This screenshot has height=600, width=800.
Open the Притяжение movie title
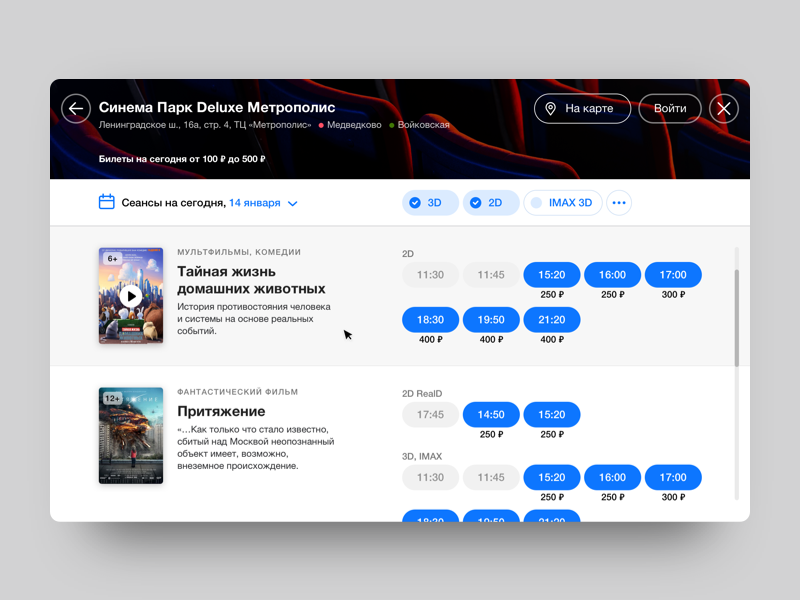pos(221,411)
